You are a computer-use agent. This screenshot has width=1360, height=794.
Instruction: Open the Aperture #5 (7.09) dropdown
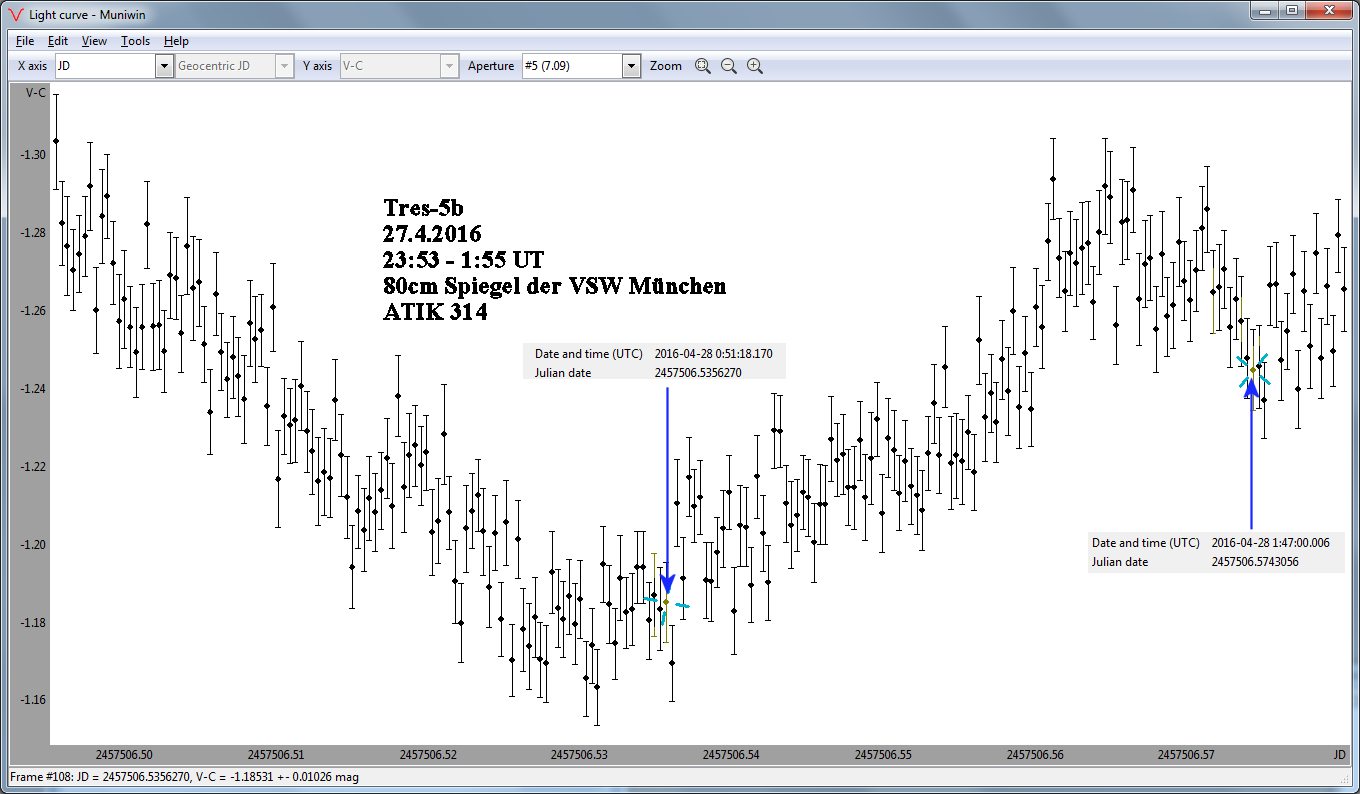(631, 66)
